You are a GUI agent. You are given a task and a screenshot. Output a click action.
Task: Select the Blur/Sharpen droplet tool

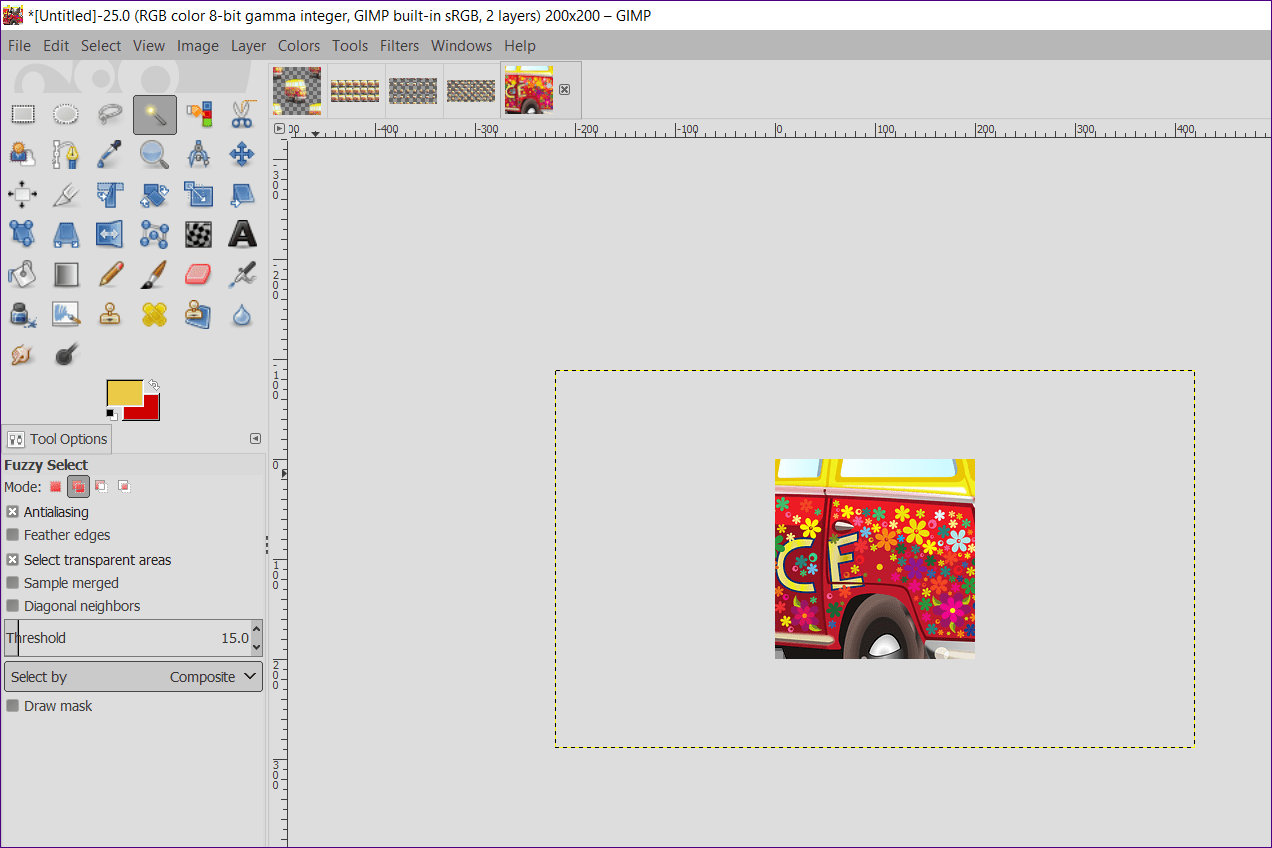click(242, 314)
